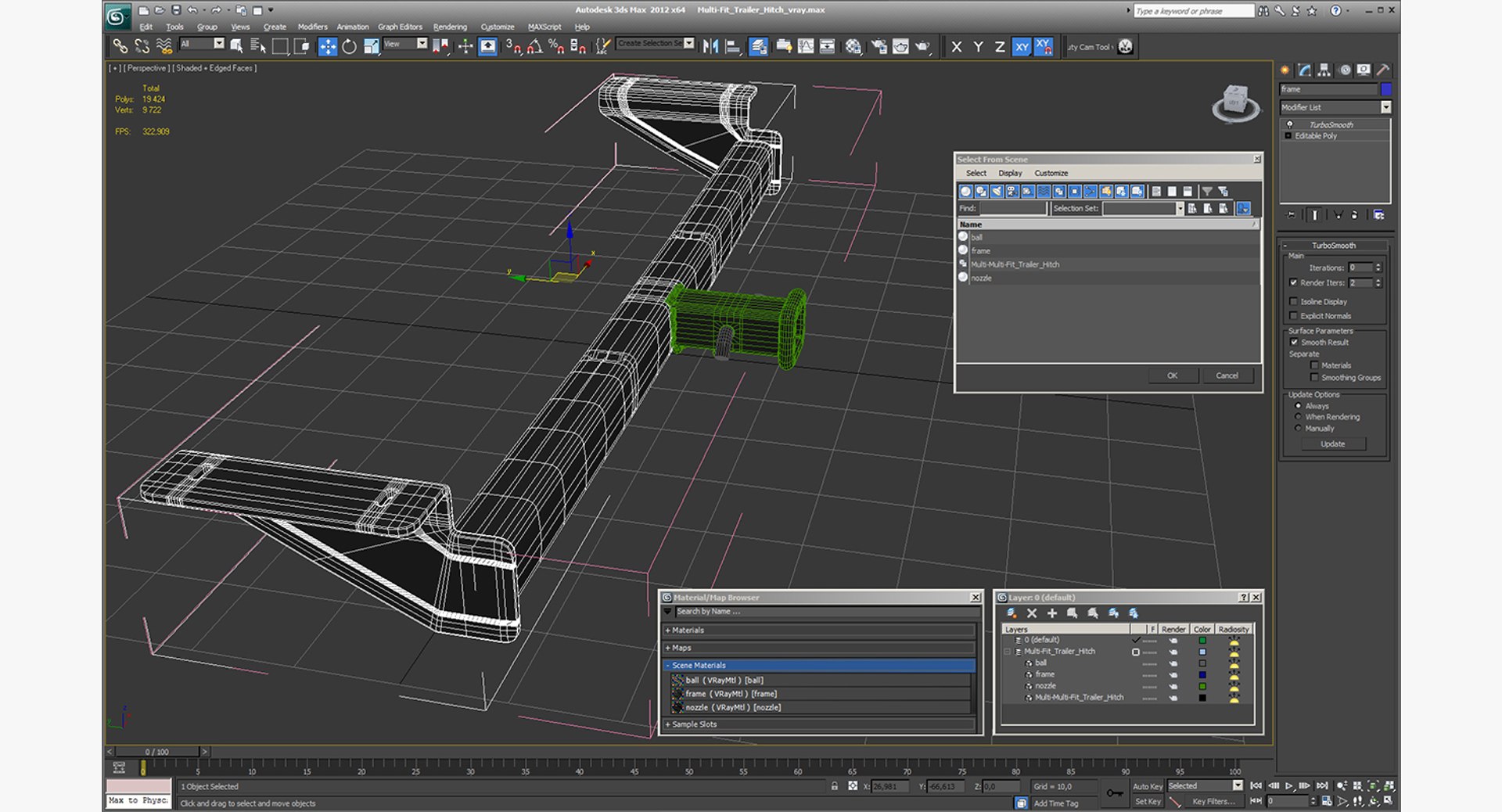Activate the Select Object tool
Screen dimensions: 1502x812
(236, 46)
